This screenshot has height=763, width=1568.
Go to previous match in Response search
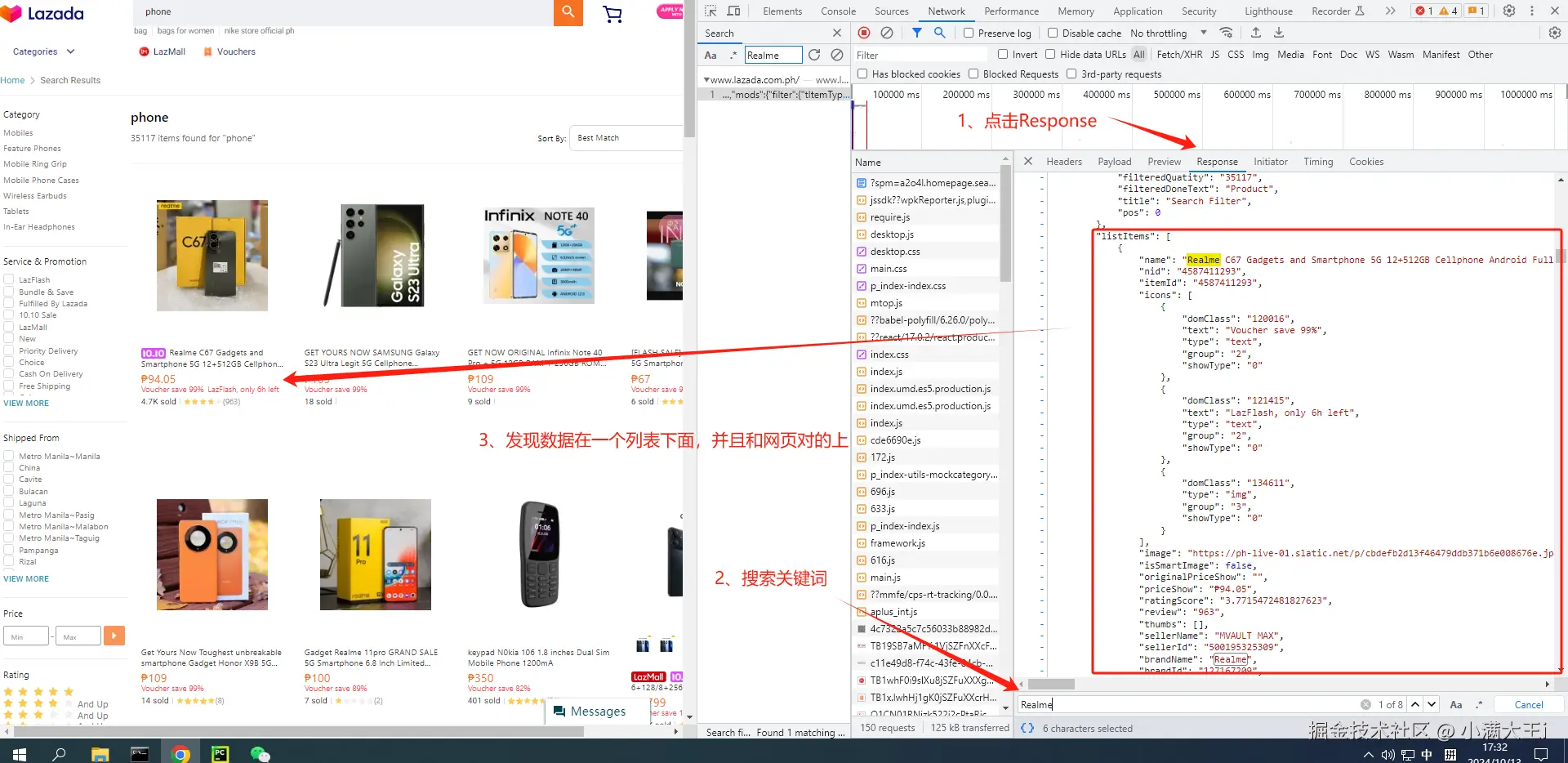pyautogui.click(x=1415, y=704)
